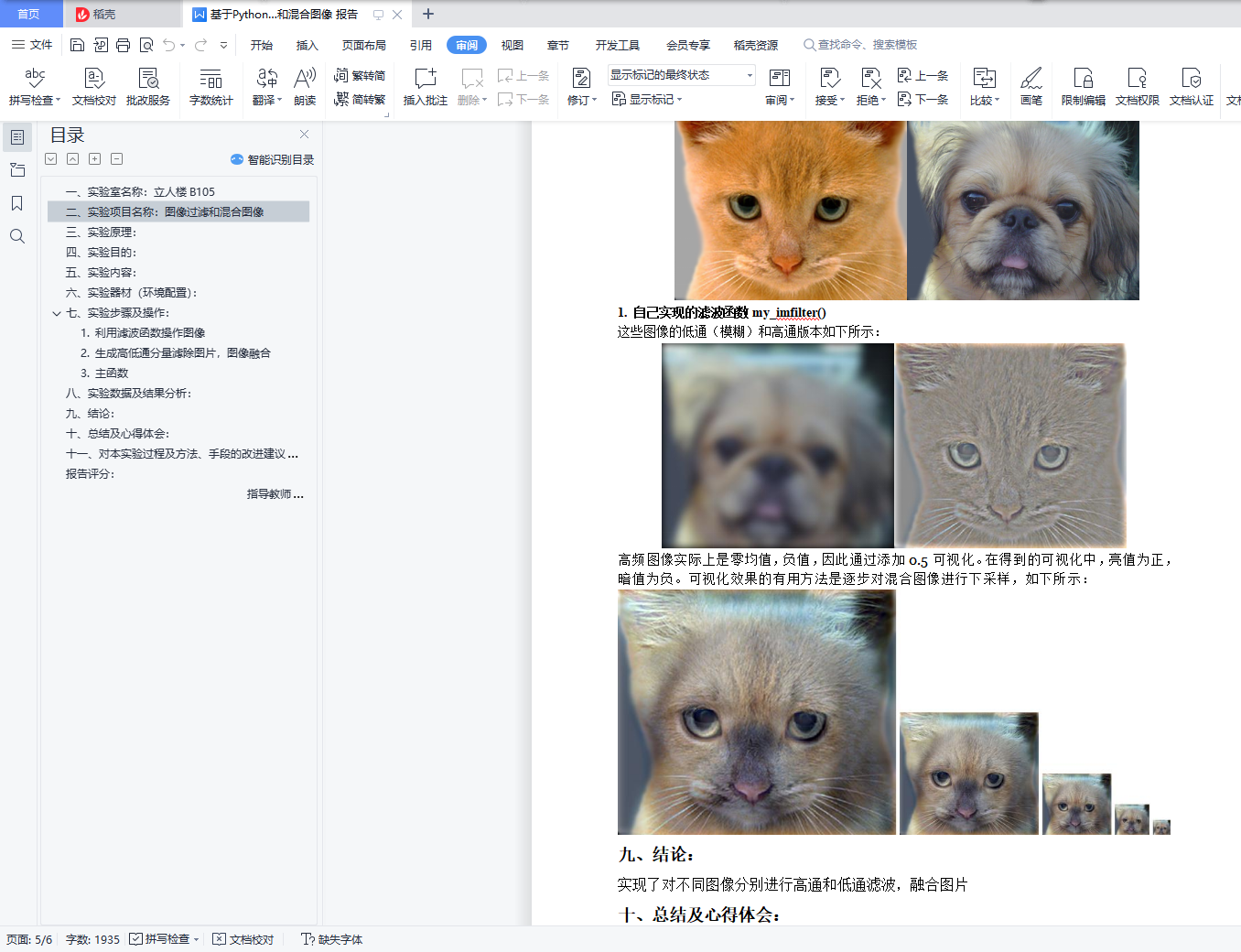
Task: Open the 审阅 review pane button
Action: pos(780,87)
